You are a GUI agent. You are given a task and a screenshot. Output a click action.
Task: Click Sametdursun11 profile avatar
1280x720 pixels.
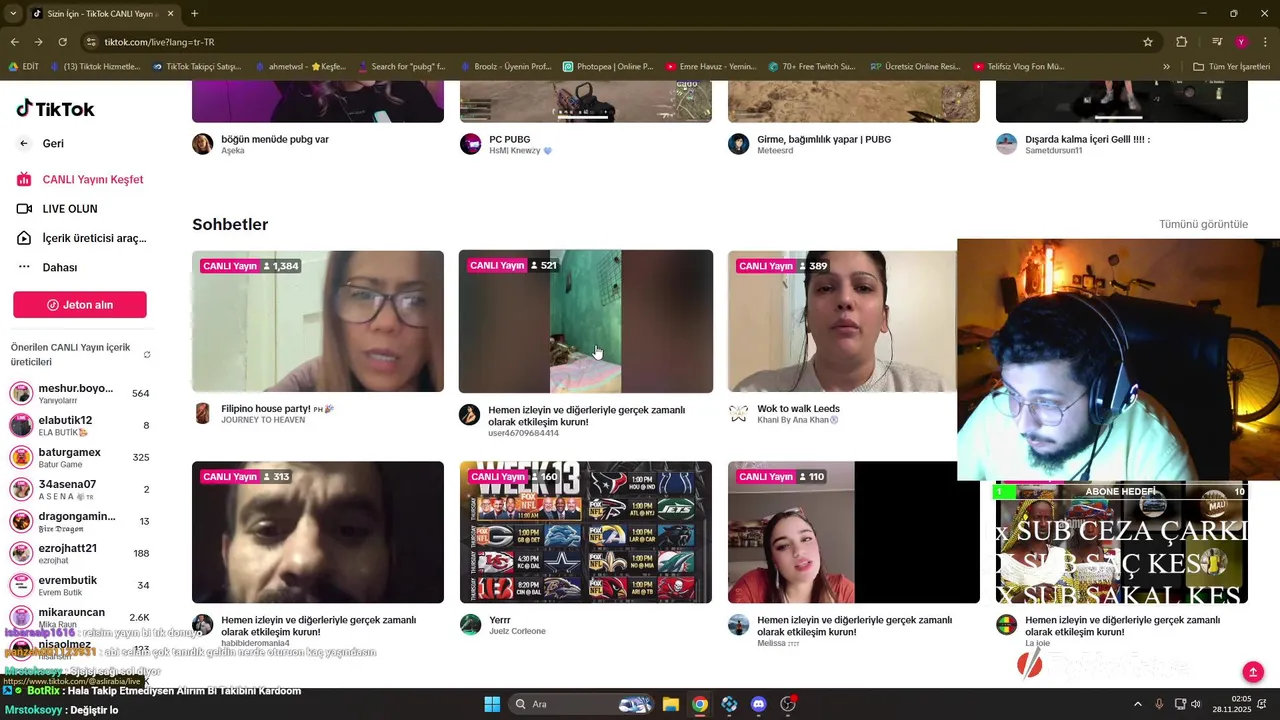(x=1006, y=144)
